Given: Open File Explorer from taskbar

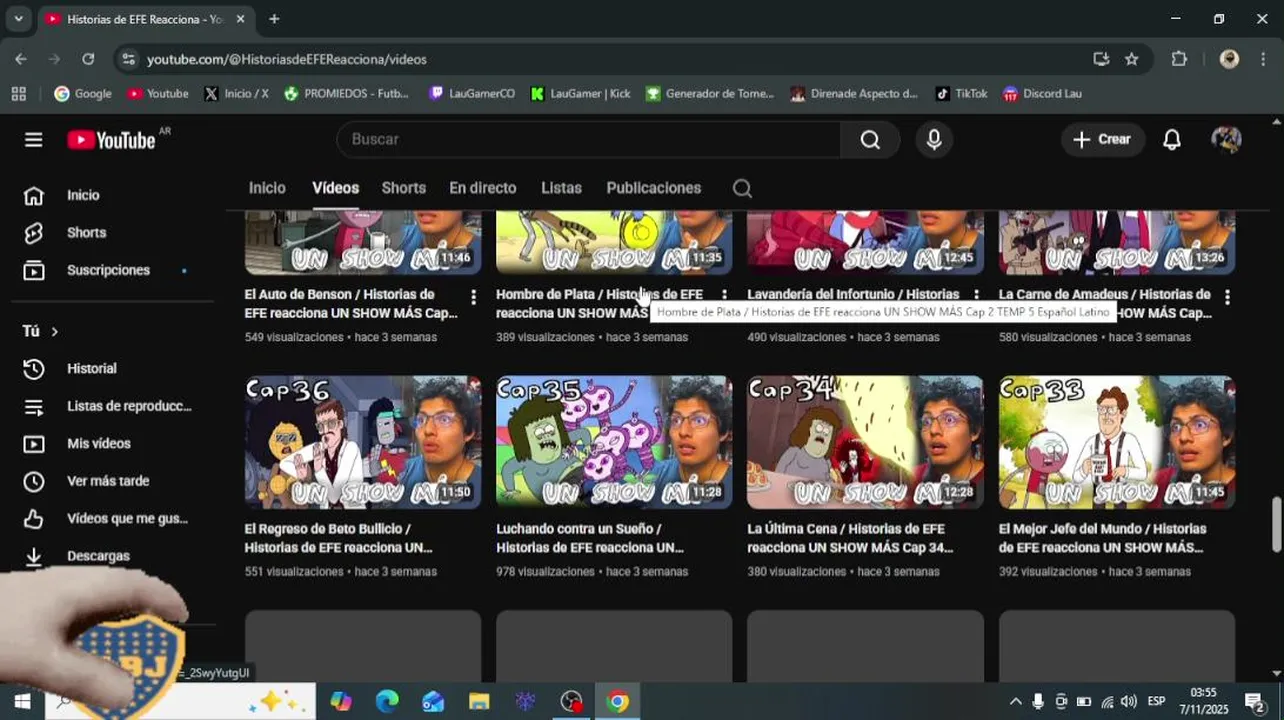Looking at the screenshot, I should (x=479, y=702).
